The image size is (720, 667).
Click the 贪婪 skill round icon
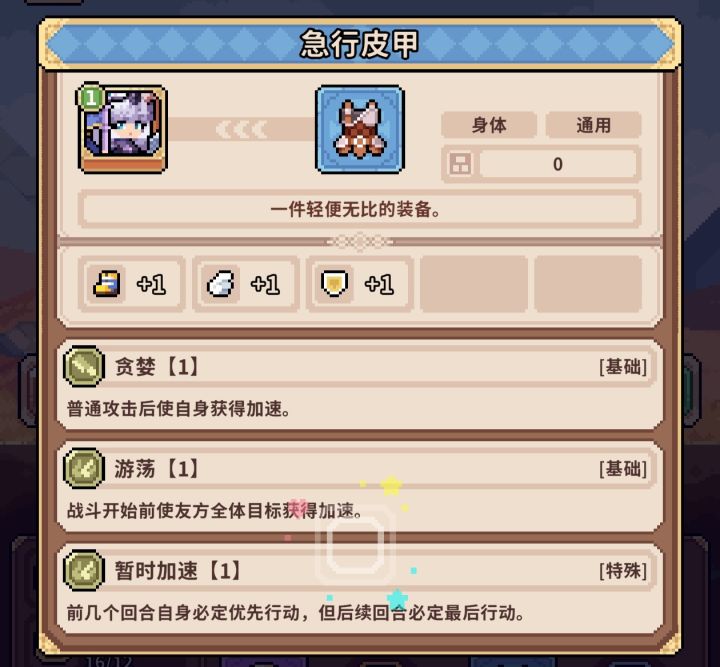pos(84,366)
